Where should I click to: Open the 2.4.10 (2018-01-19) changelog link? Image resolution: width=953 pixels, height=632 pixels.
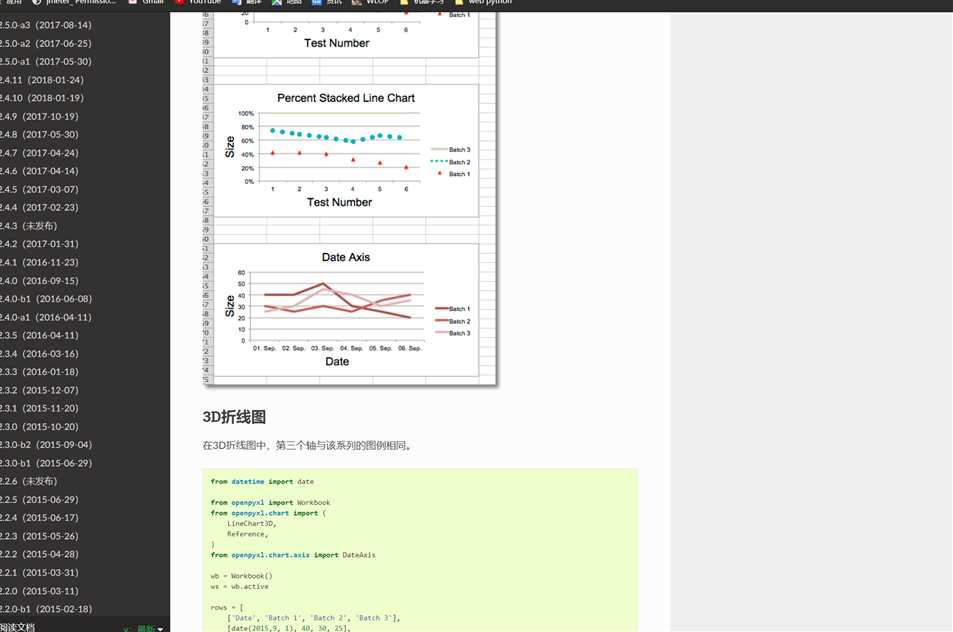click(x=42, y=98)
